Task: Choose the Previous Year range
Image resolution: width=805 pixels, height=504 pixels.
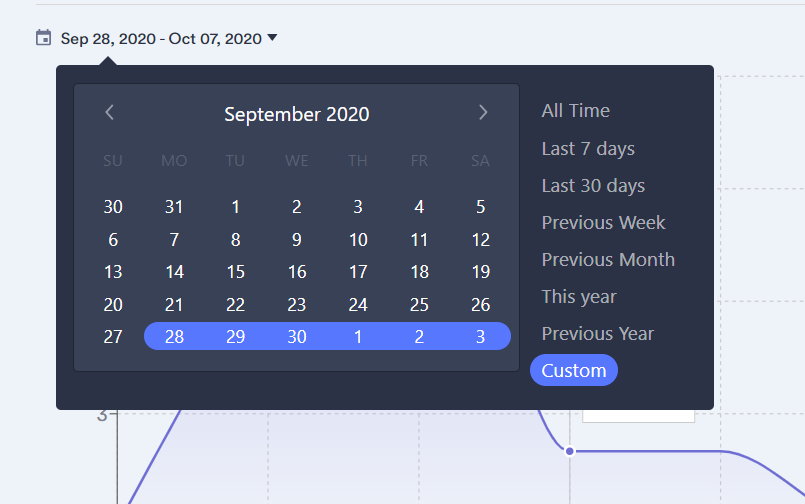Action: [597, 334]
